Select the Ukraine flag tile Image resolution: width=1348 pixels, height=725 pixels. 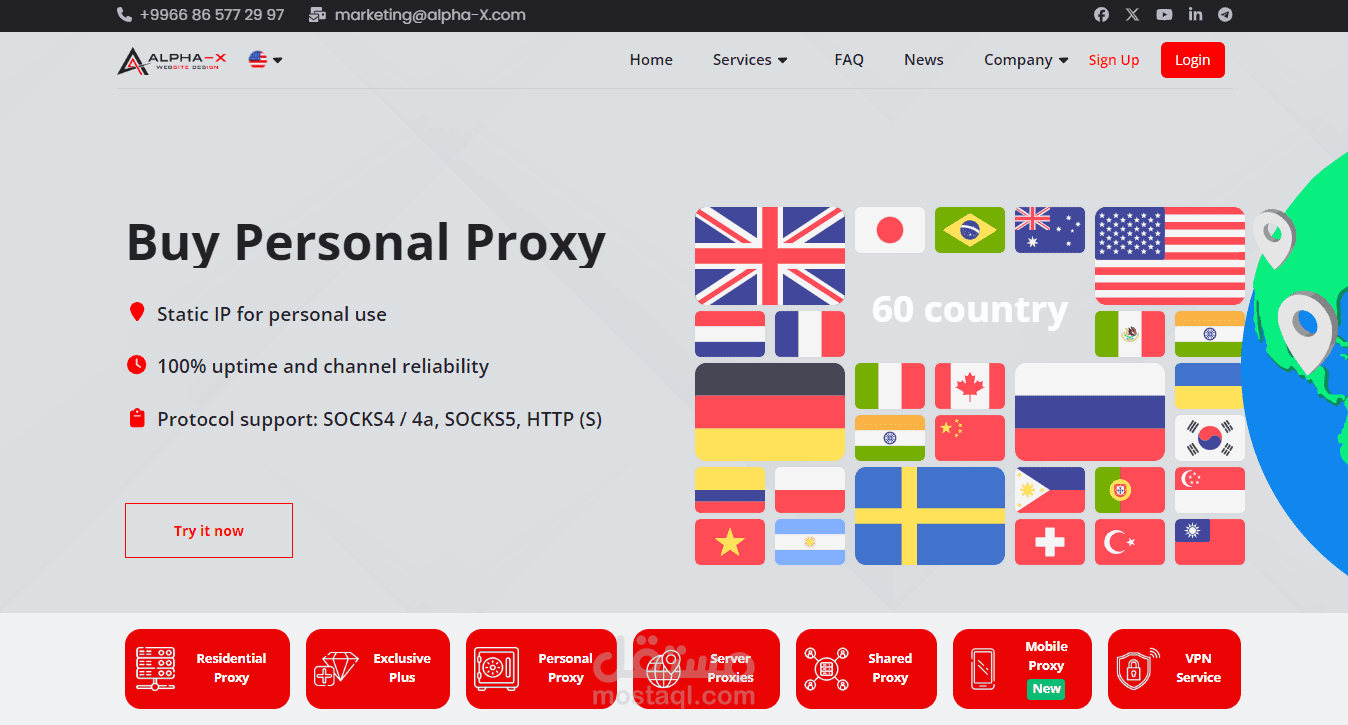tap(1210, 386)
